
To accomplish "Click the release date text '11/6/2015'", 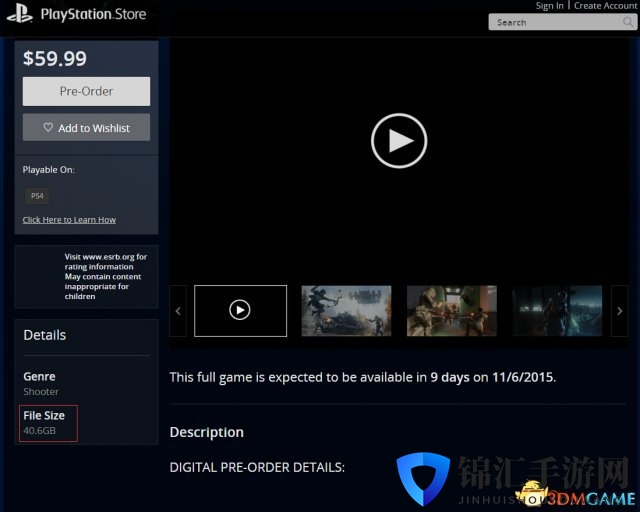I will (x=524, y=377).
